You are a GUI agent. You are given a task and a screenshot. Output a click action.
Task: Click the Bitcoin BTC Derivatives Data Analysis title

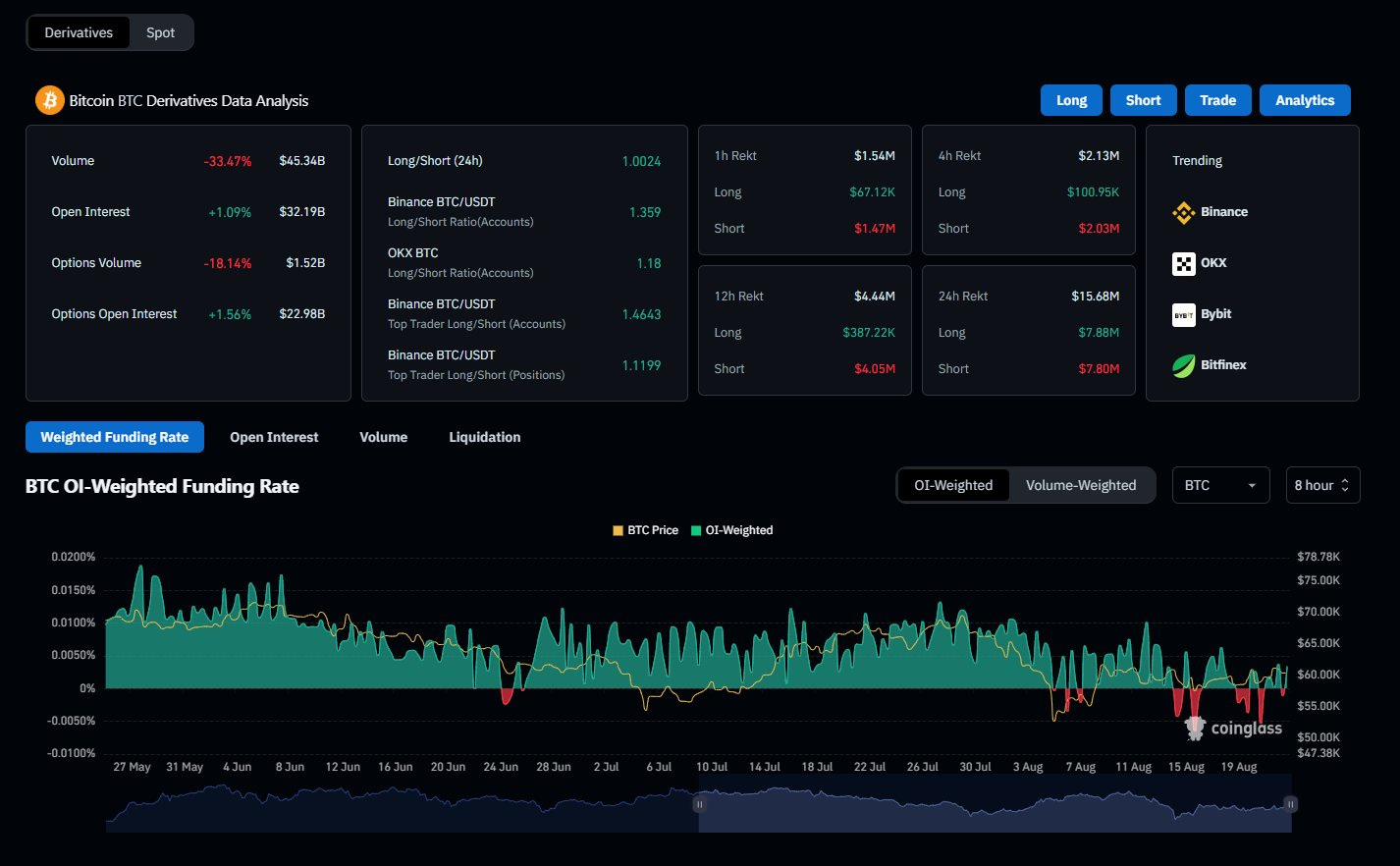[x=188, y=100]
